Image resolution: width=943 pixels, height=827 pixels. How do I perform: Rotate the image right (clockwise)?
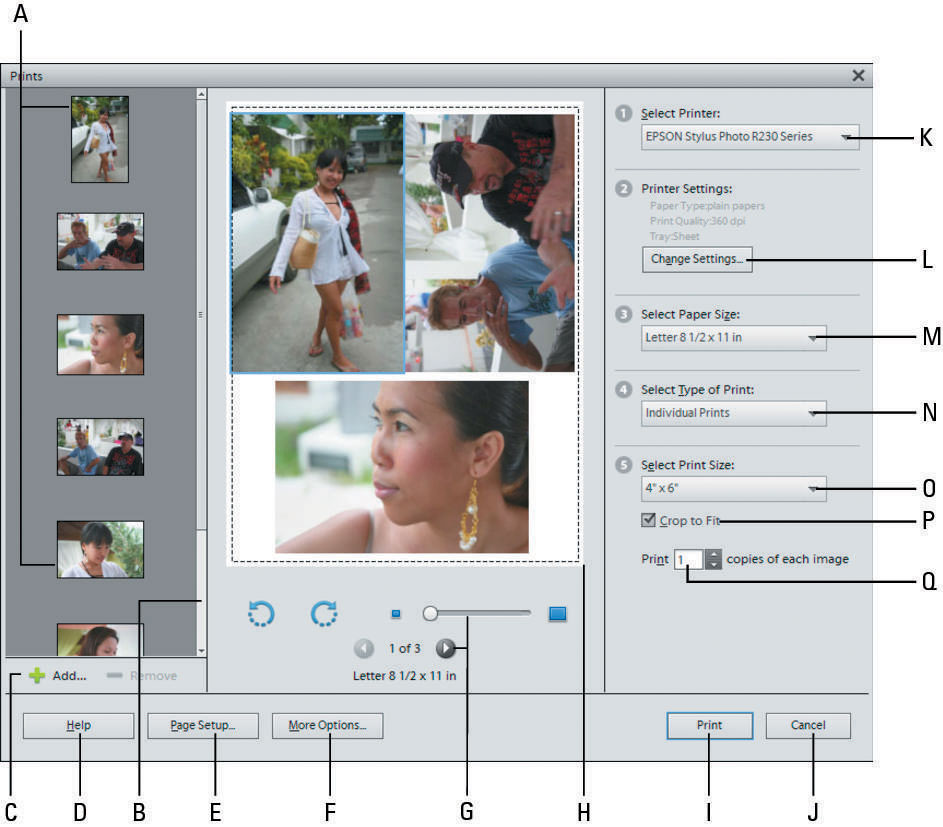coord(324,614)
